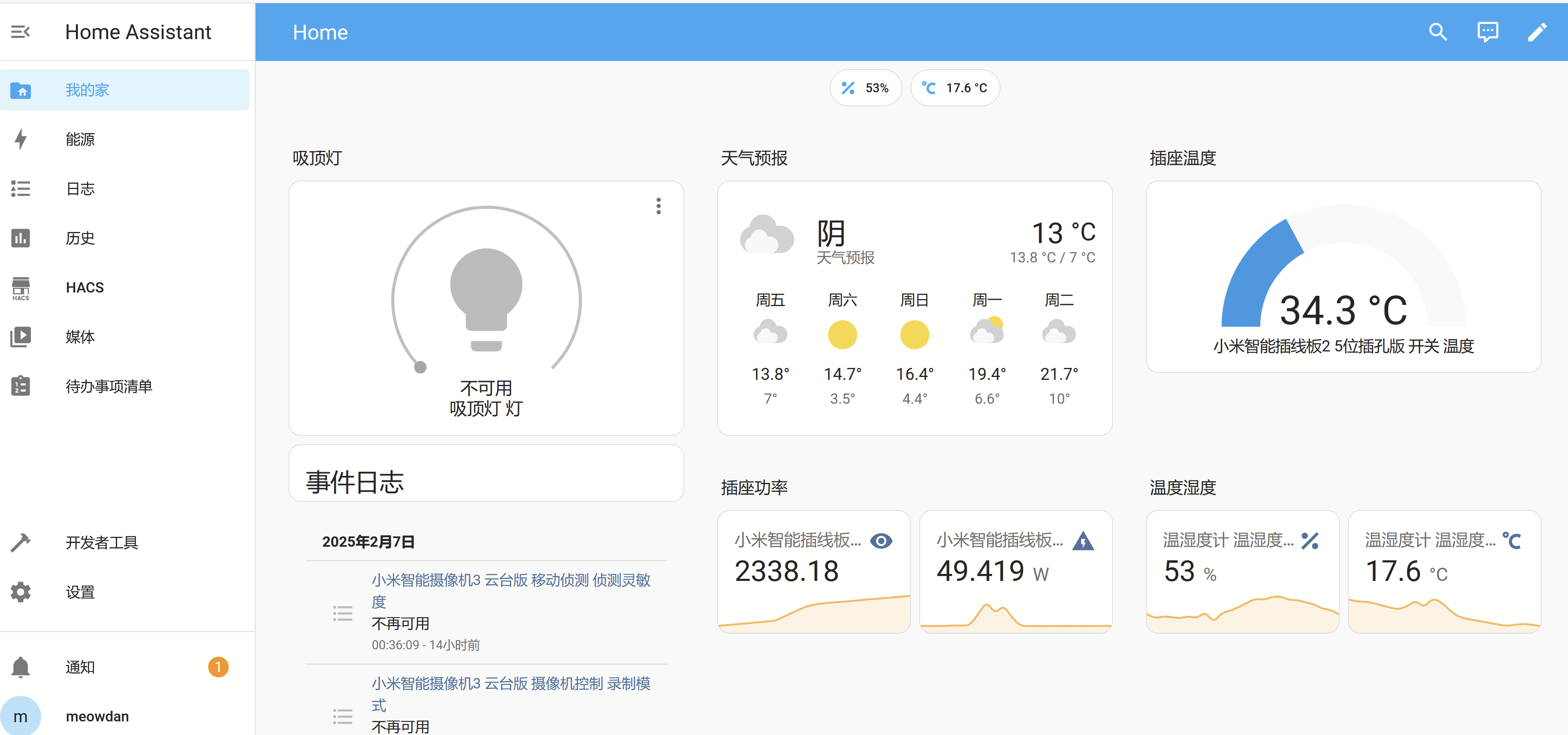Click the Home Assistant sidebar title

[x=138, y=32]
